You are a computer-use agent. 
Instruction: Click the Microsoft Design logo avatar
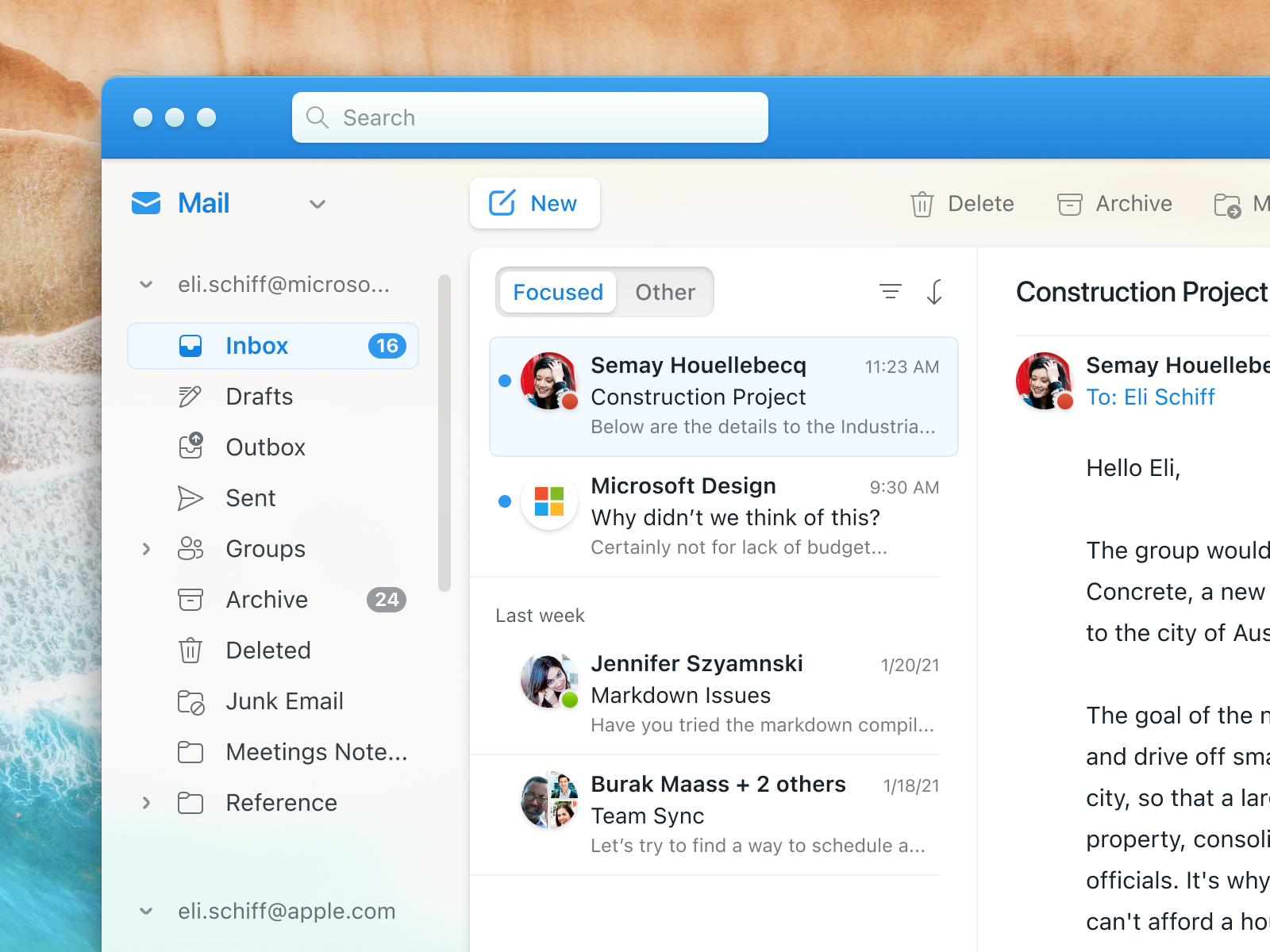pos(549,501)
